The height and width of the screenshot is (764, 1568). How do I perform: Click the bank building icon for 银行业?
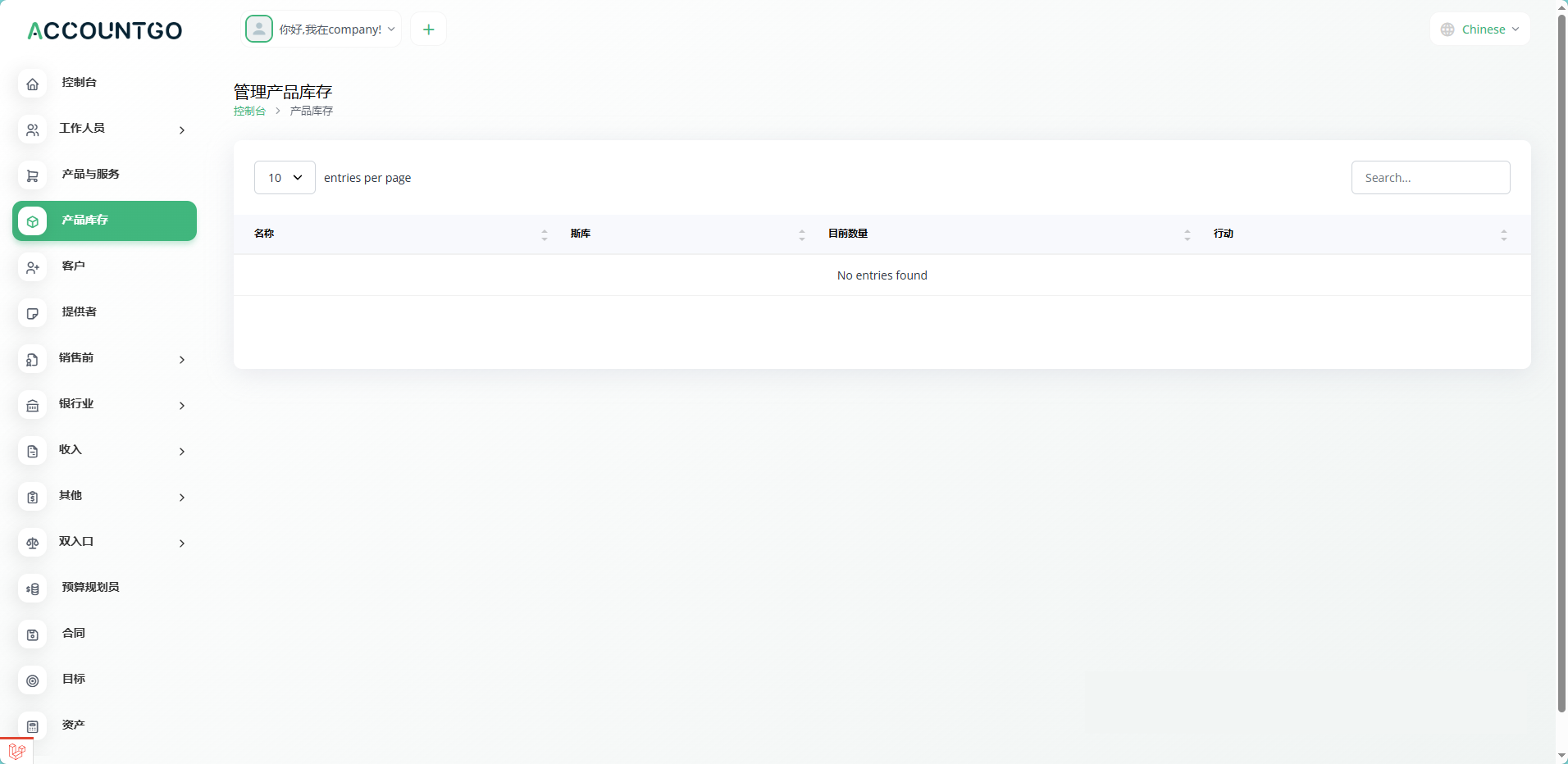(33, 405)
